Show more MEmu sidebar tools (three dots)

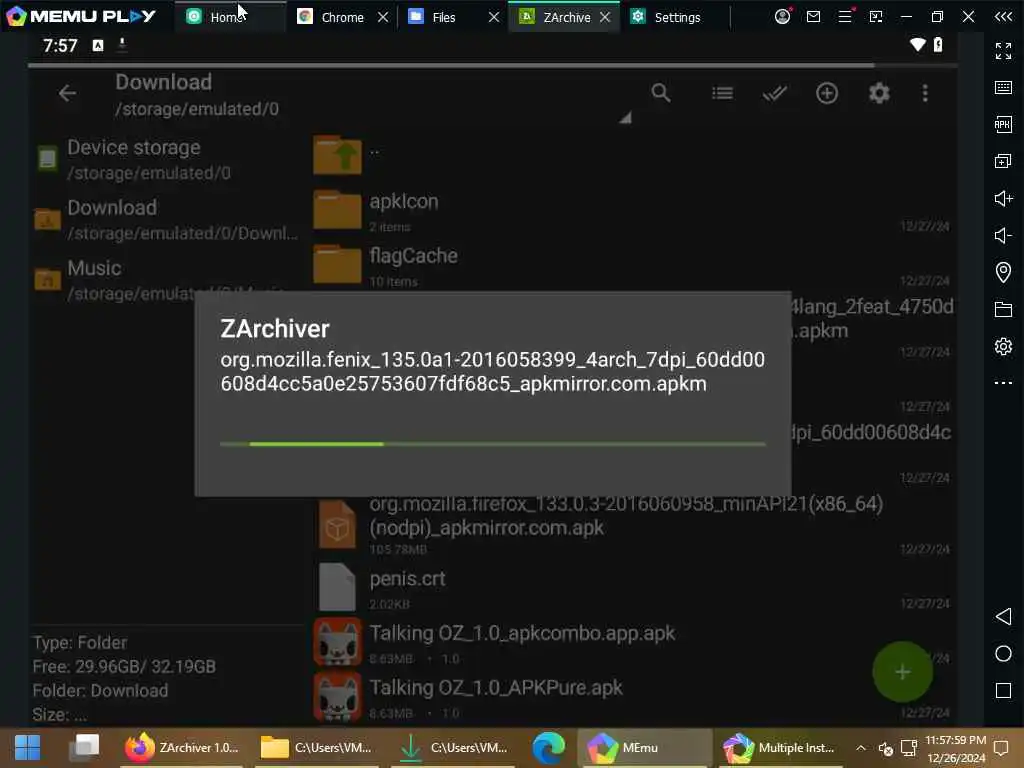[1003, 383]
